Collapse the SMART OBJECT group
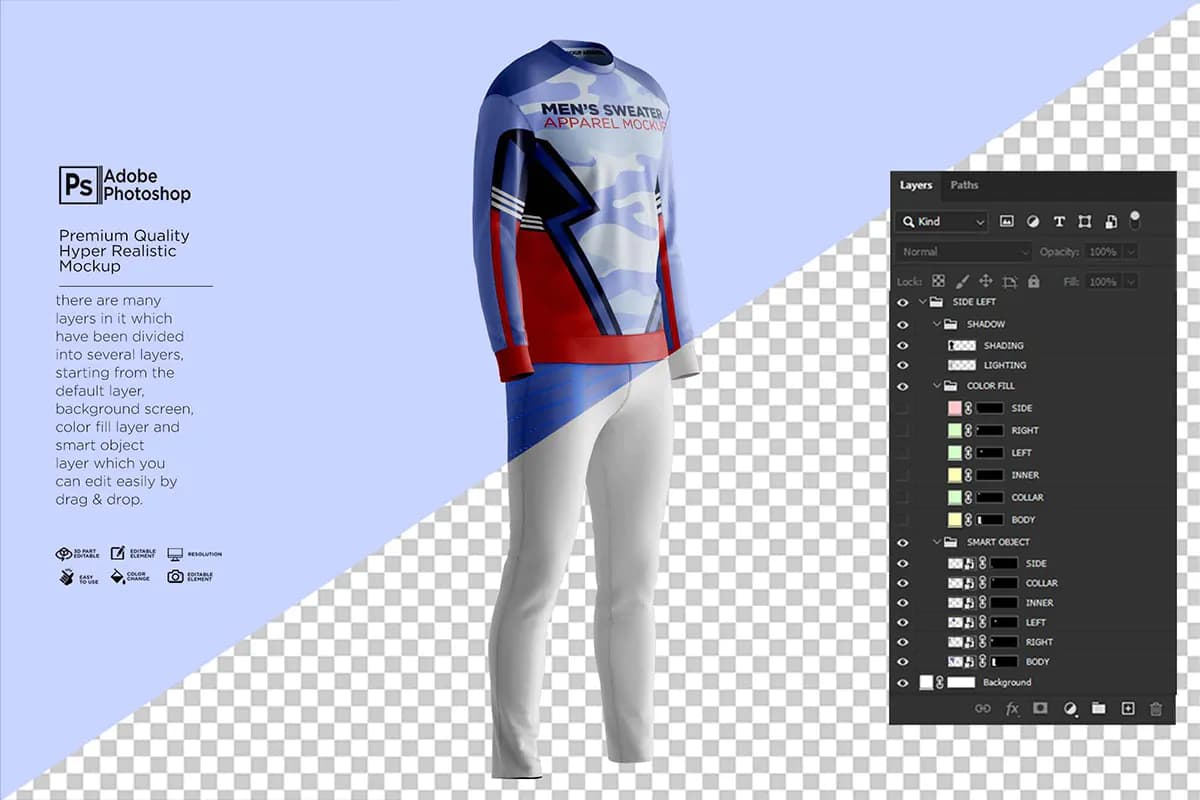Screen dimensions: 1200x800 (x=937, y=542)
